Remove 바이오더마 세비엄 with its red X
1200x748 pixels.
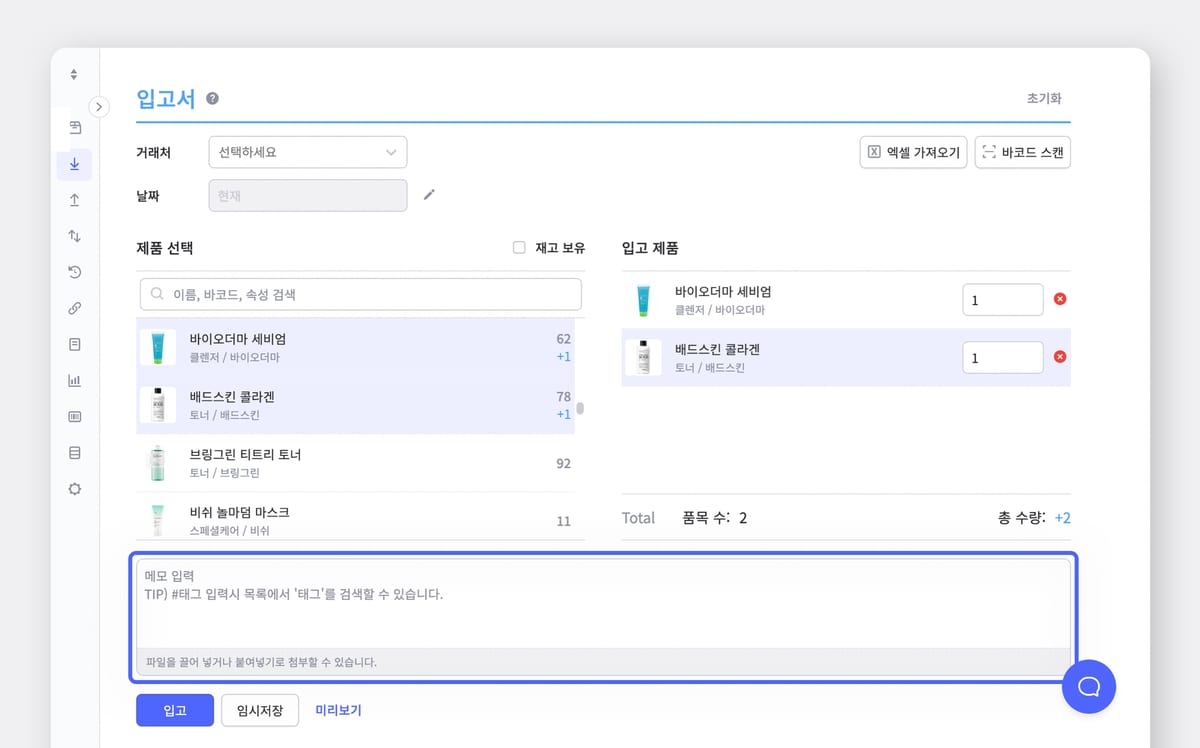coord(1058,298)
